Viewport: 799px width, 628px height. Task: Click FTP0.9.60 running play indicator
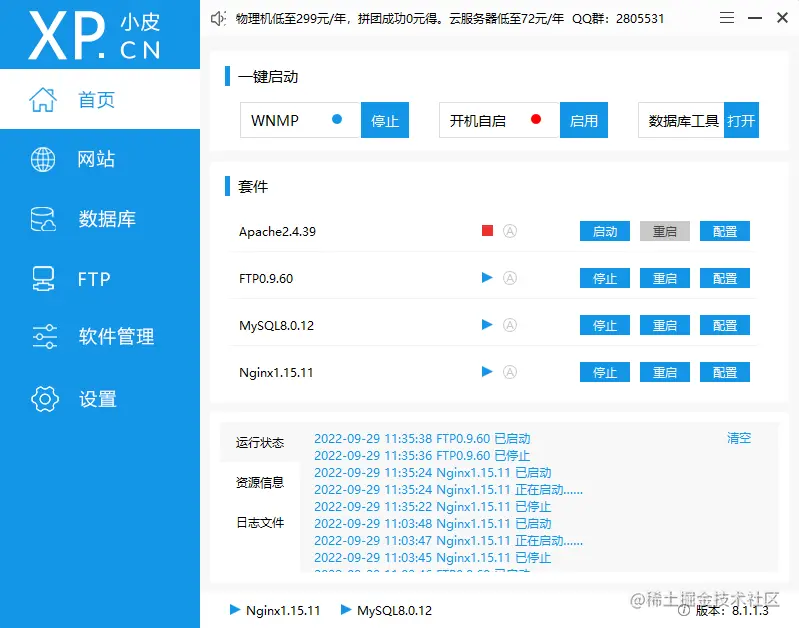click(x=487, y=278)
